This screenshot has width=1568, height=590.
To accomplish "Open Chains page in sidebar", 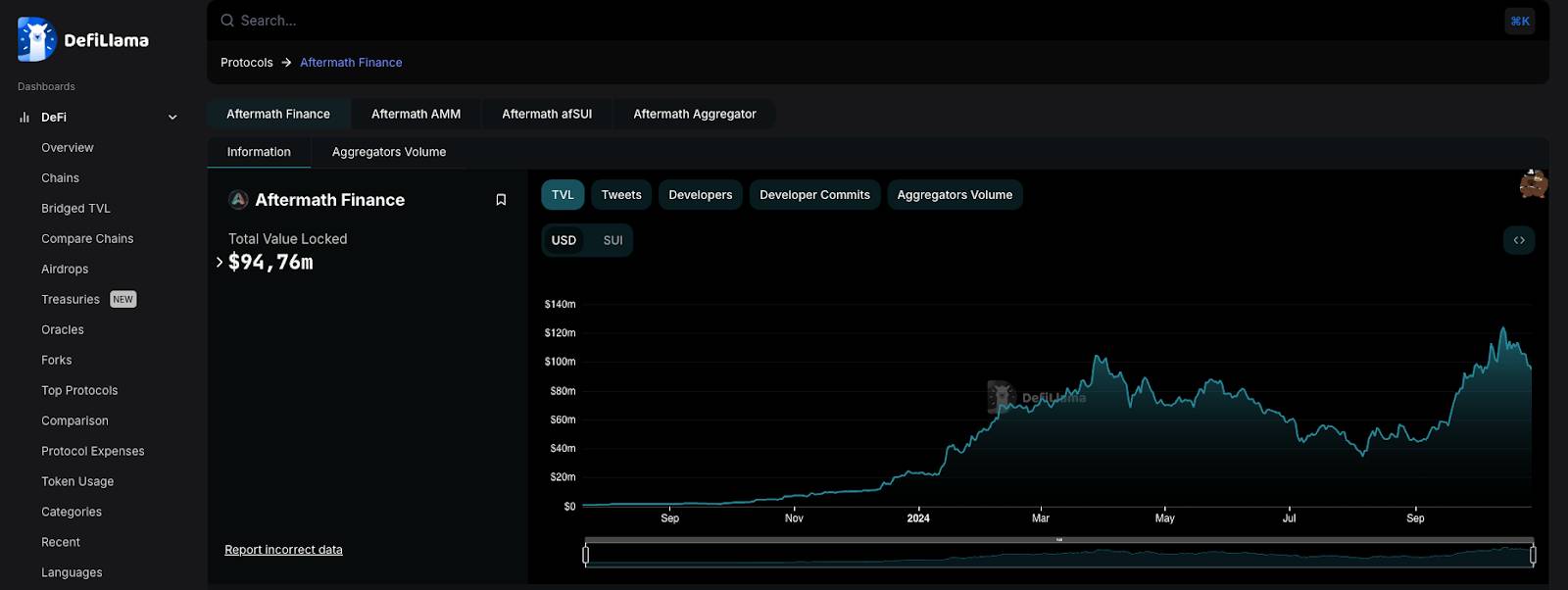I will (60, 178).
